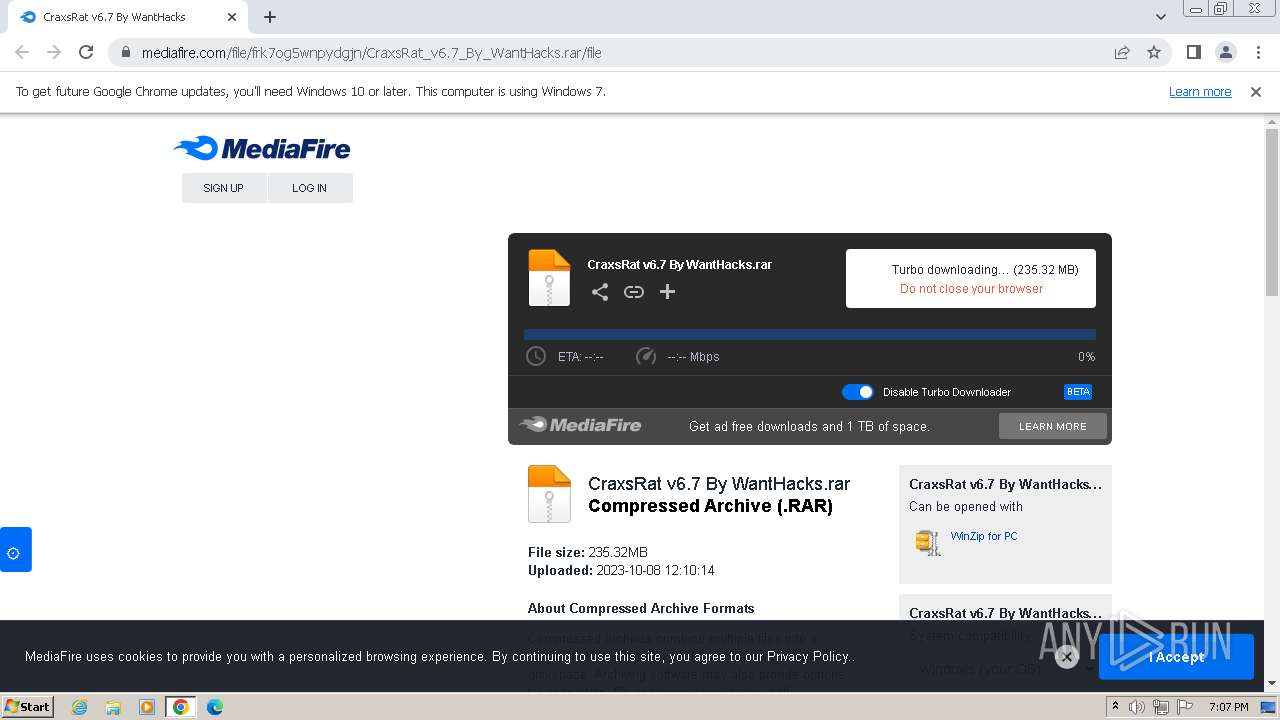
Task: Click the BETA badge
Action: (x=1078, y=392)
